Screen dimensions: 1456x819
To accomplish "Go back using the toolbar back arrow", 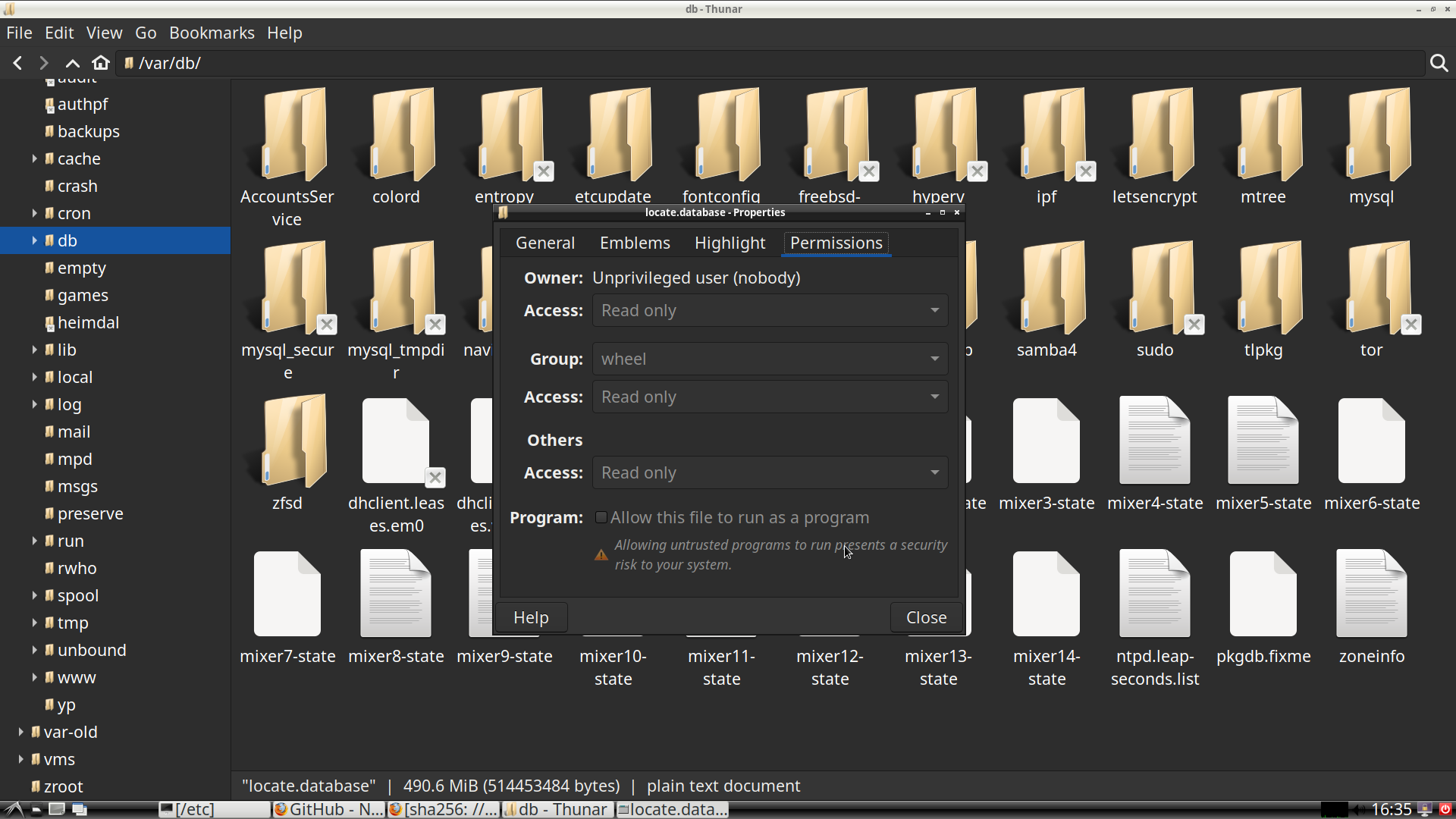I will [17, 63].
